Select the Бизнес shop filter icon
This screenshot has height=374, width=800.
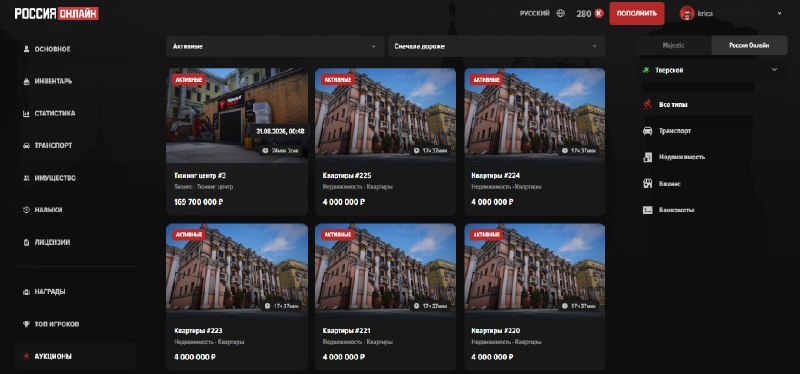click(647, 184)
